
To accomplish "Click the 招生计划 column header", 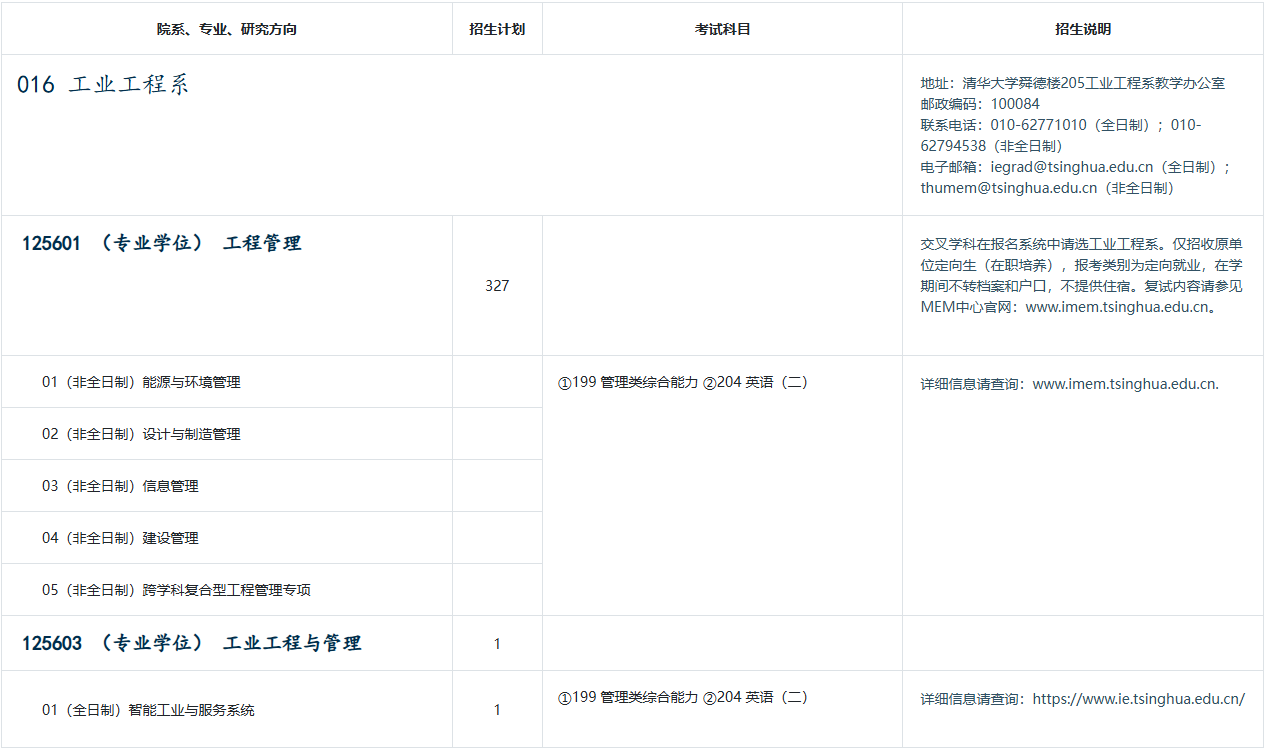I will point(497,29).
